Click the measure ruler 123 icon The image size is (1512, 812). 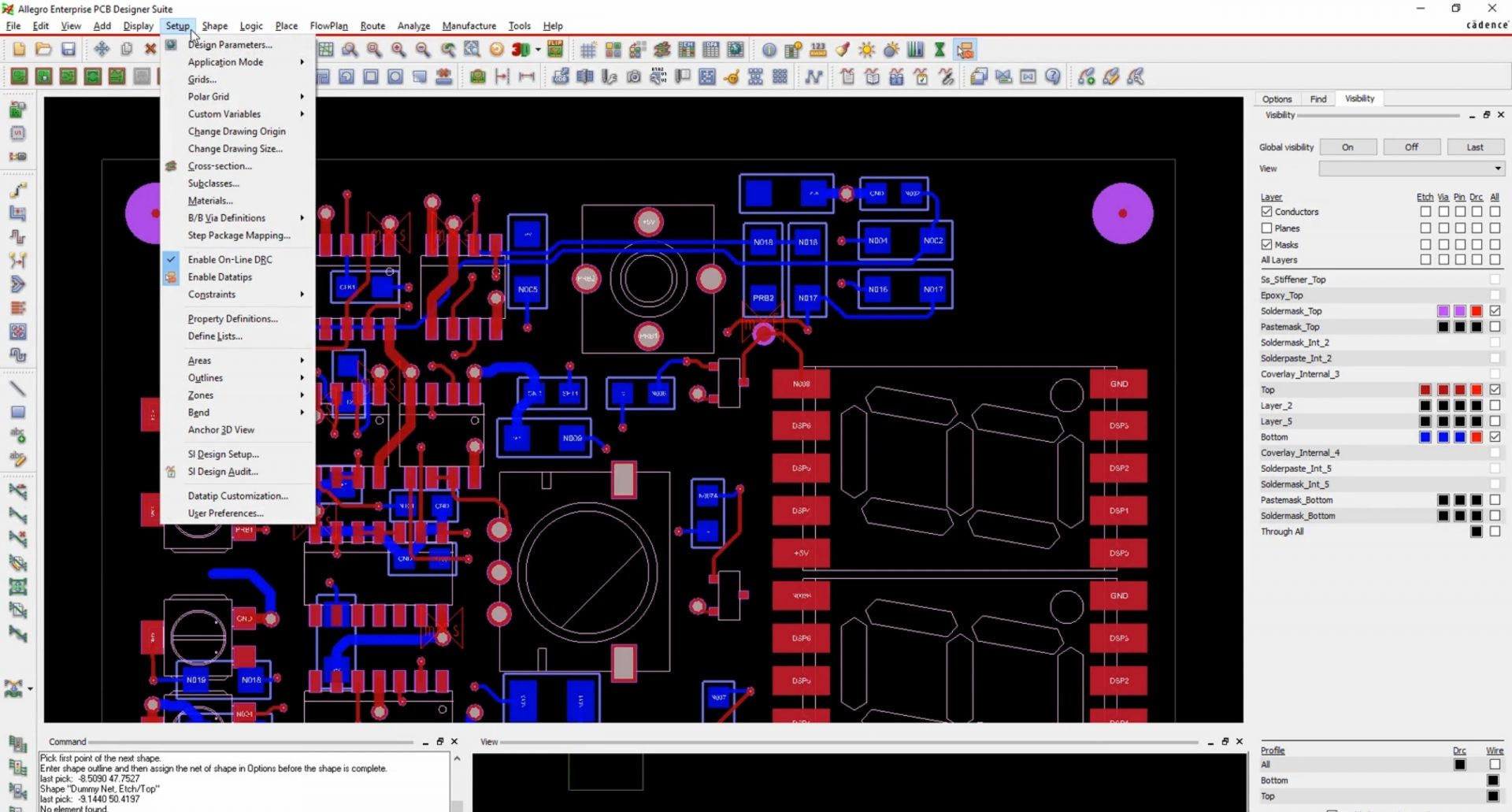click(x=817, y=50)
